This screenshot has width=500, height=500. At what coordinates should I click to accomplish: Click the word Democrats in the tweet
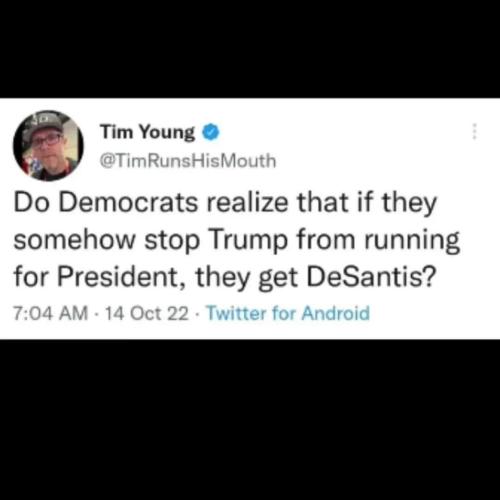click(x=128, y=203)
